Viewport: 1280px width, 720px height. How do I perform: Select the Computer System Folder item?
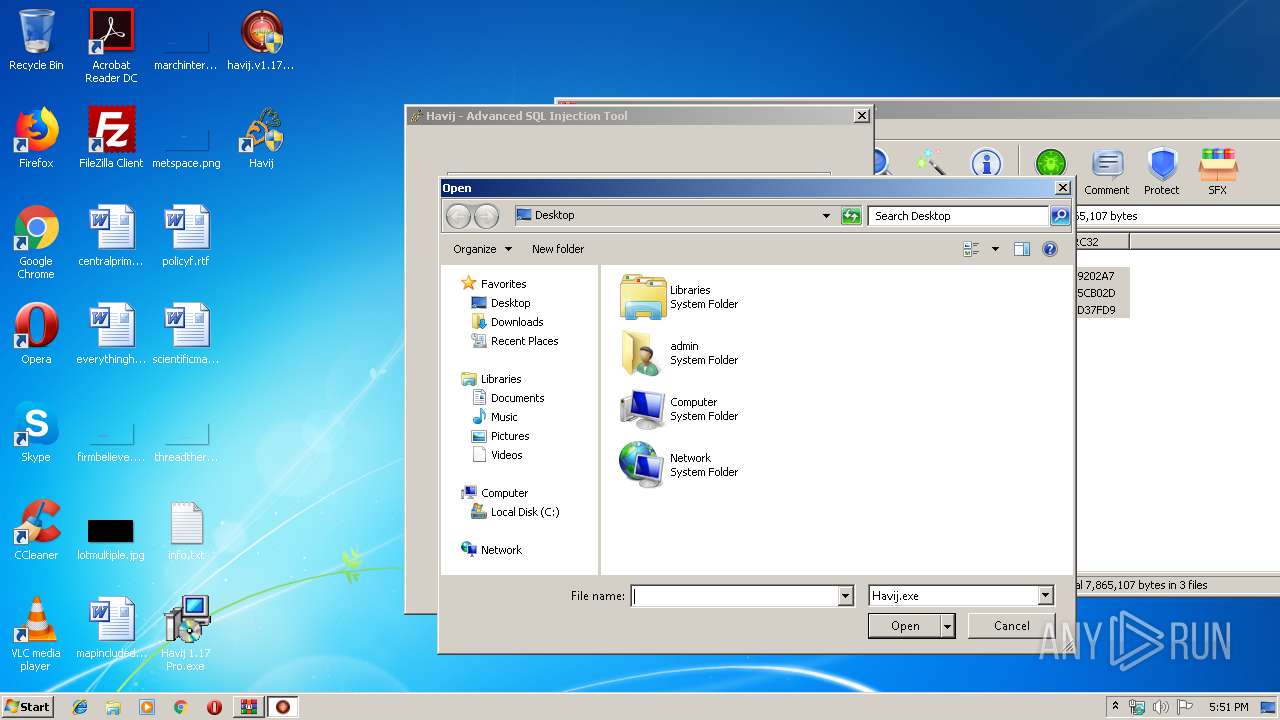[x=680, y=409]
